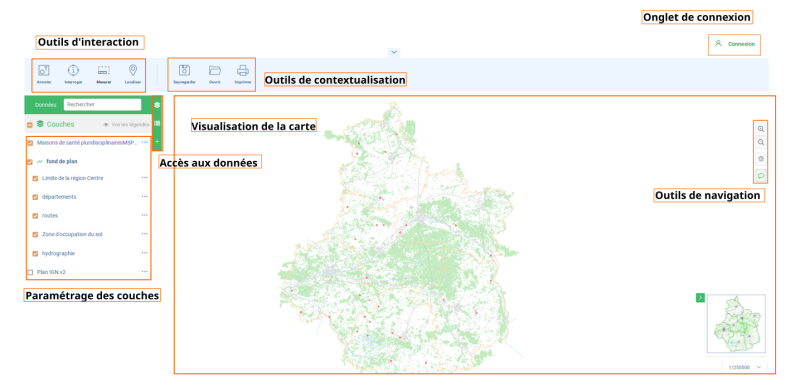The image size is (800, 386).
Task: Collapse the Couches section orange minus
Action: [x=30, y=124]
